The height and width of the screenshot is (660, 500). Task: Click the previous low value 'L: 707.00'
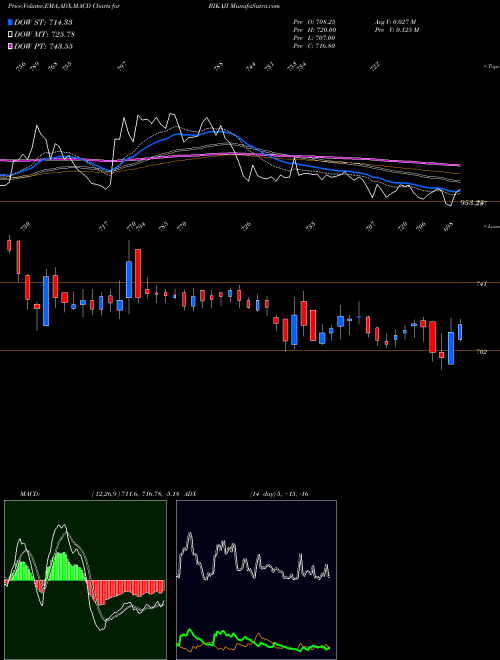pyautogui.click(x=322, y=38)
